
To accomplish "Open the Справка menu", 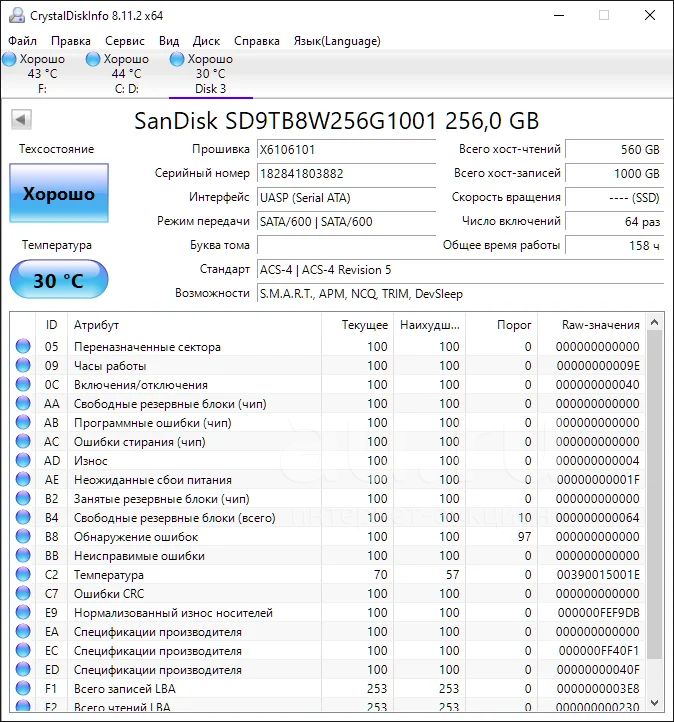I will pyautogui.click(x=256, y=41).
